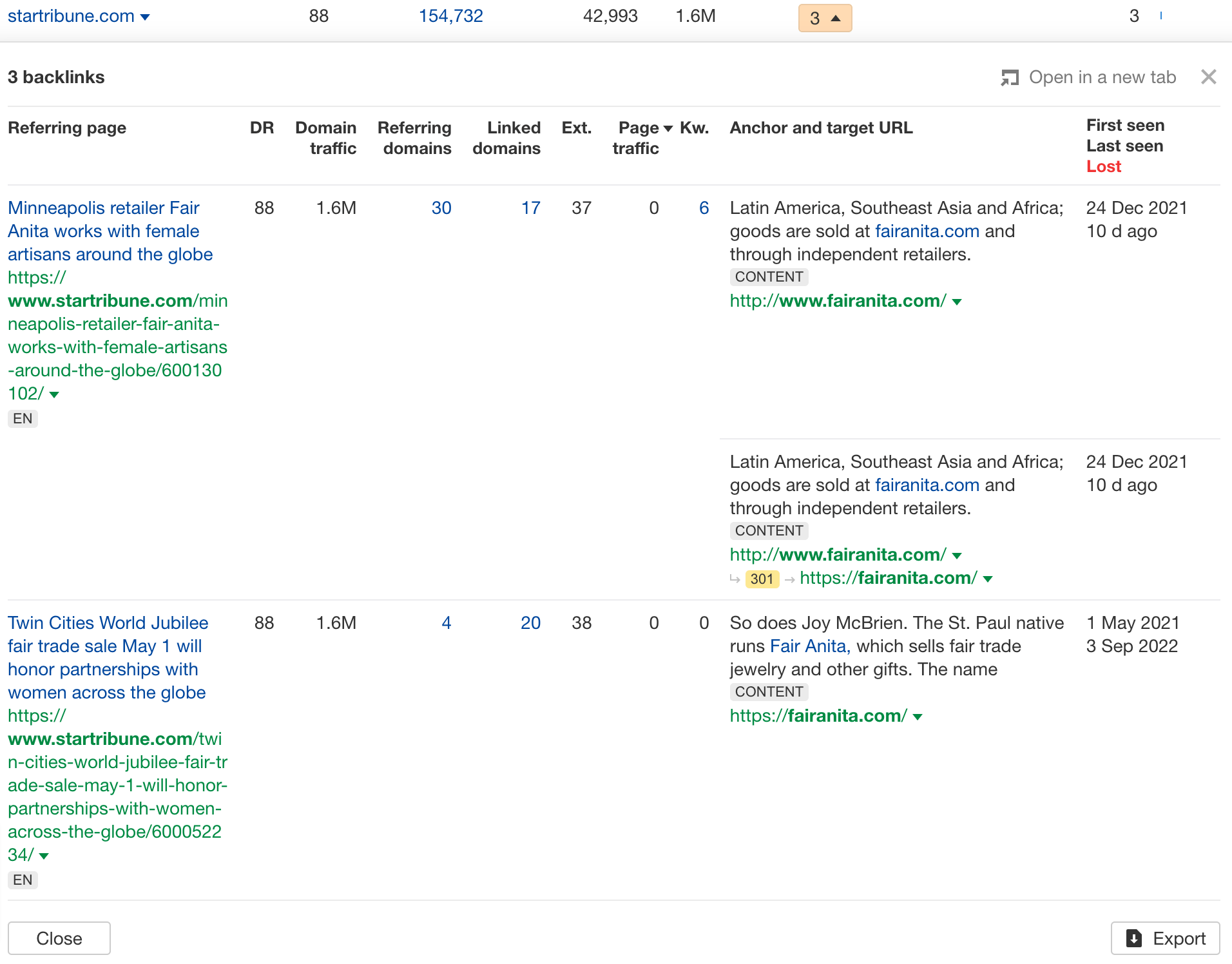Open dropdown beside Minneapolis retailer article URL
This screenshot has width=1232, height=964.
point(54,394)
